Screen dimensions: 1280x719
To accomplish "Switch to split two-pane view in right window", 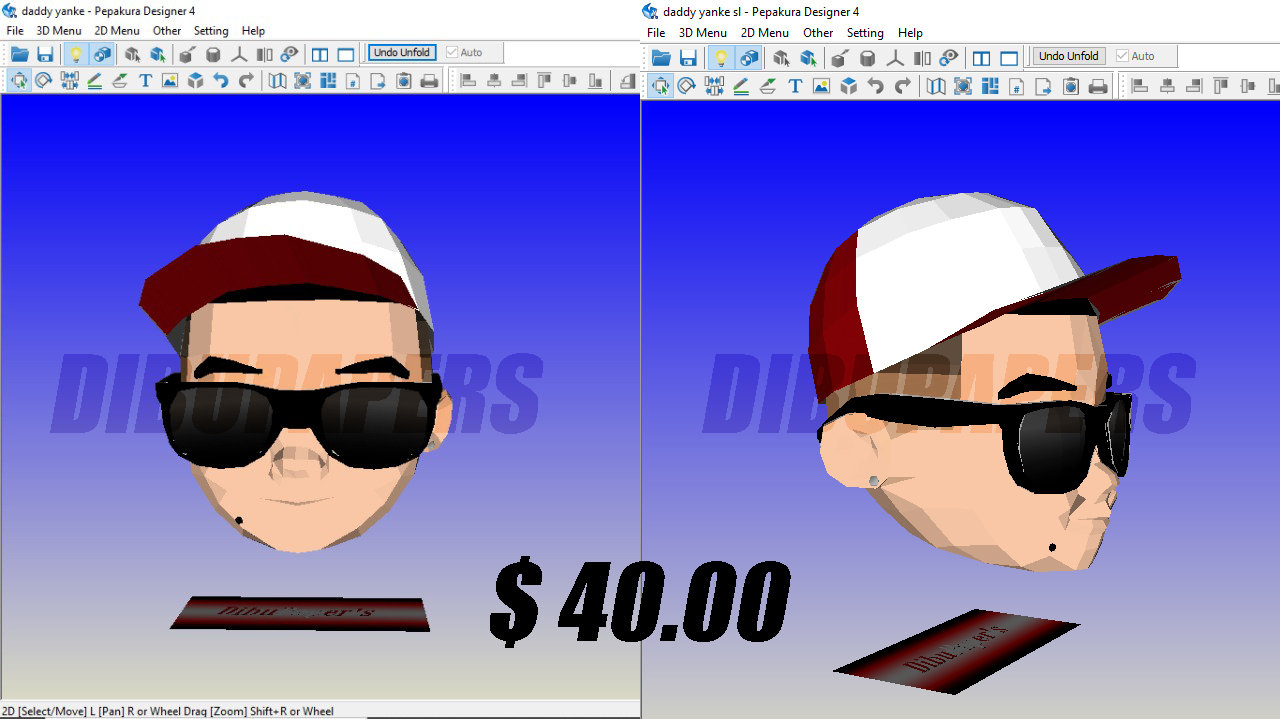I will click(982, 58).
